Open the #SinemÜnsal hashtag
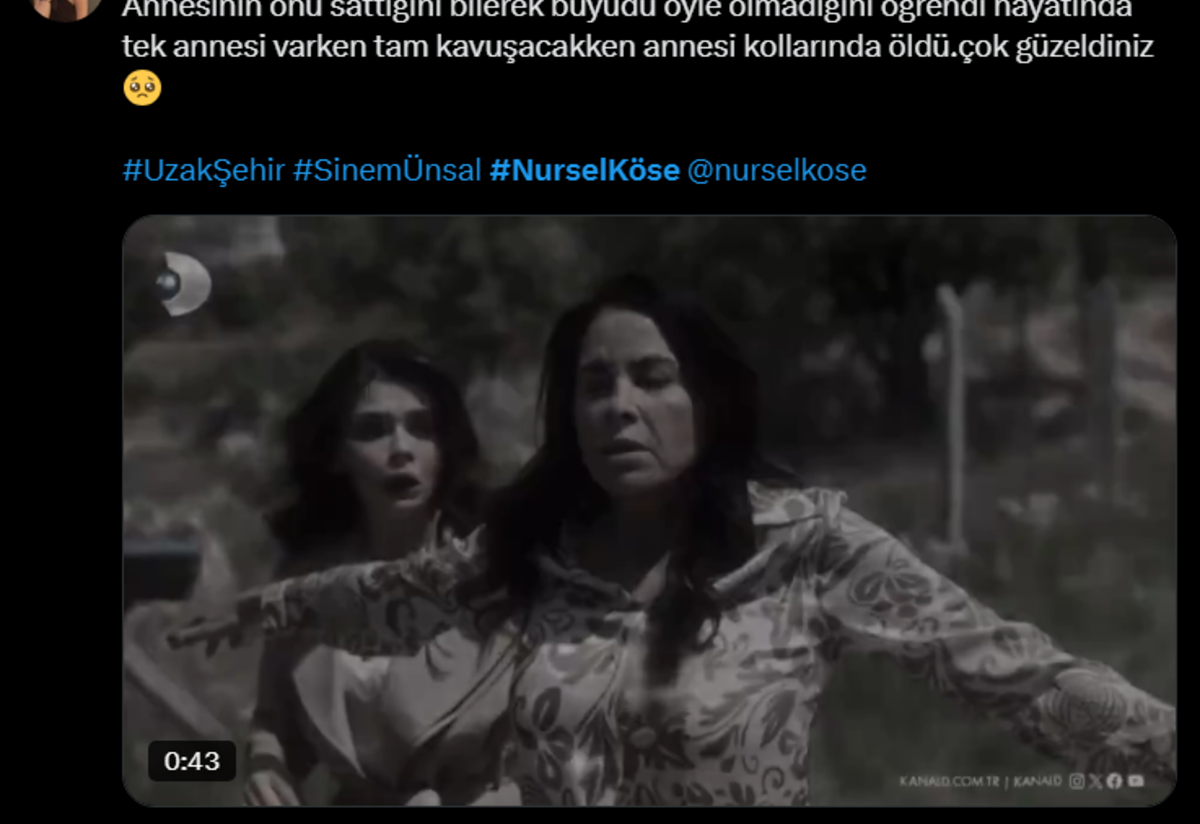Screen dimensions: 1200x824 [387, 170]
